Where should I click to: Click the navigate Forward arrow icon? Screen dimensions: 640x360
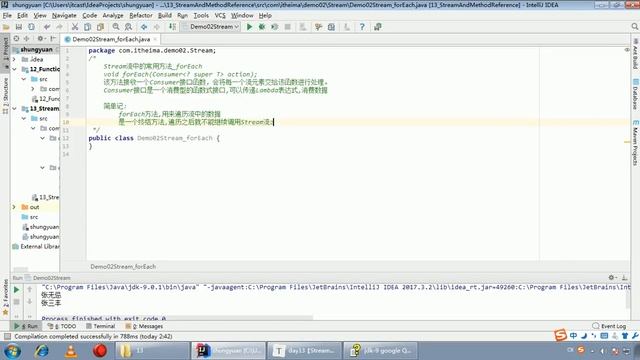156,27
